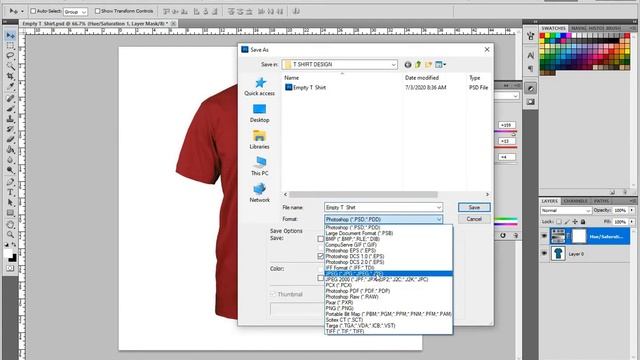This screenshot has width=640, height=360.
Task: Select the Paint Bucket tool
Action: (10, 149)
